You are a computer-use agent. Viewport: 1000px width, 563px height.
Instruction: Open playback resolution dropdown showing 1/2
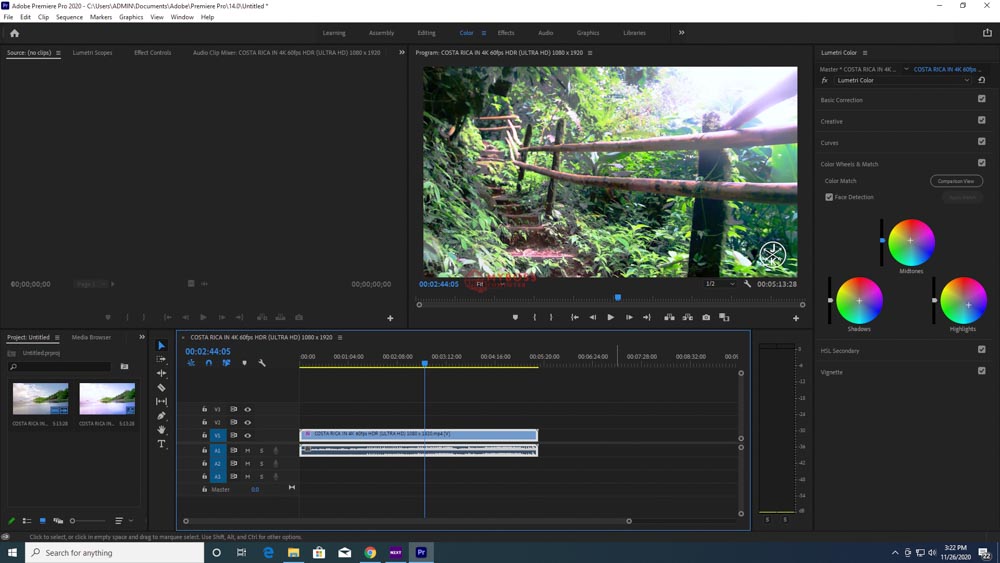click(x=720, y=284)
